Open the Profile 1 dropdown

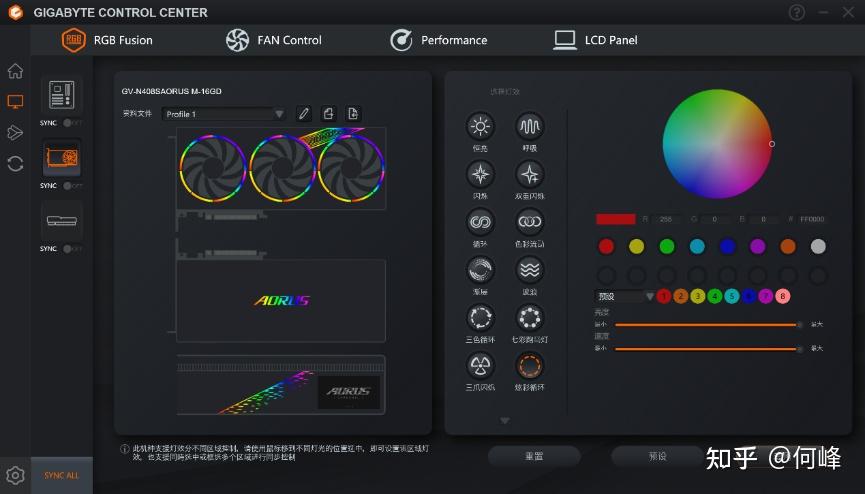tap(224, 114)
